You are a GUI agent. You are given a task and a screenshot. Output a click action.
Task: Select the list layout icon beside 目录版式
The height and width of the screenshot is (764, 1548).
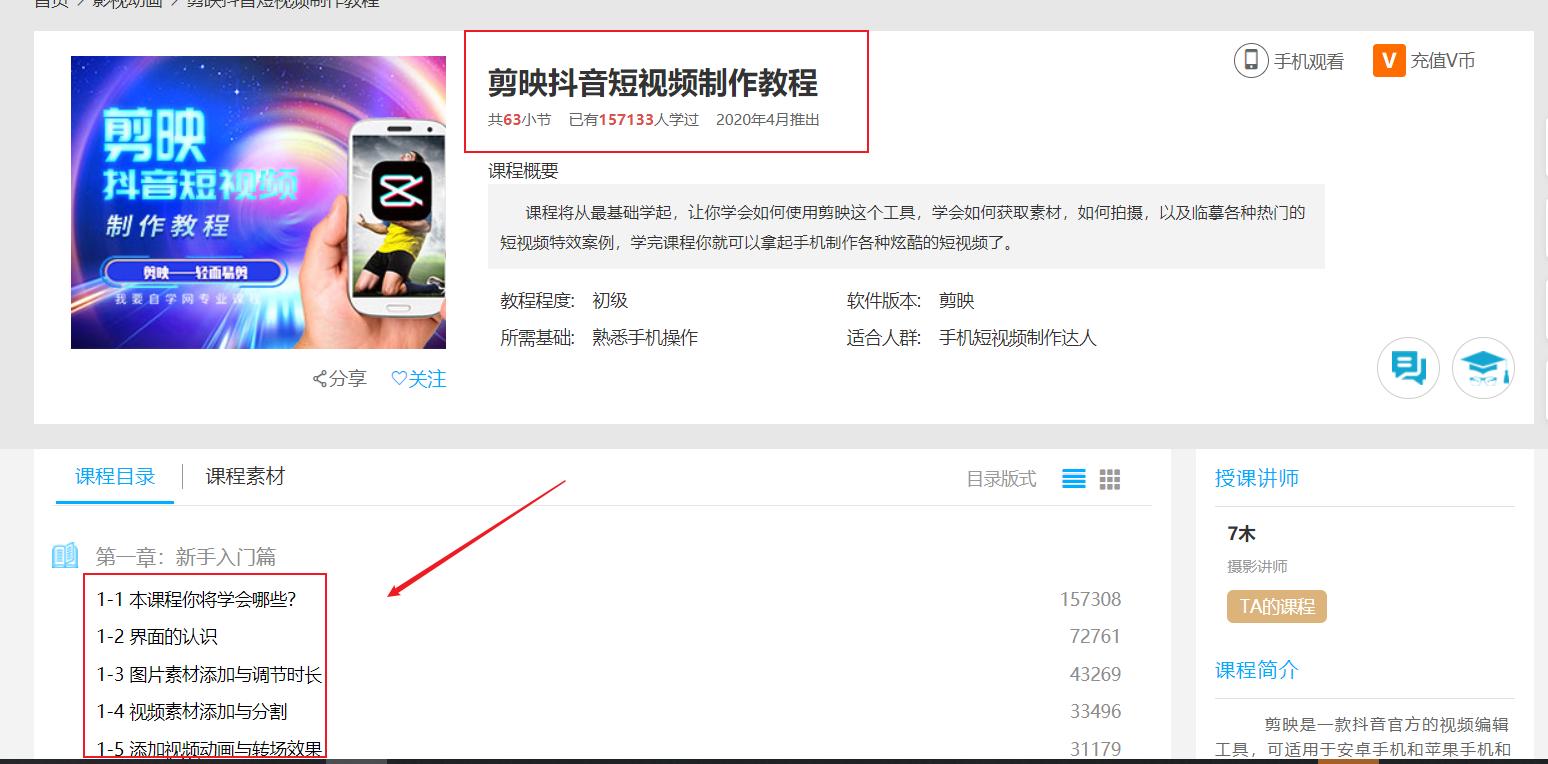[x=1073, y=479]
